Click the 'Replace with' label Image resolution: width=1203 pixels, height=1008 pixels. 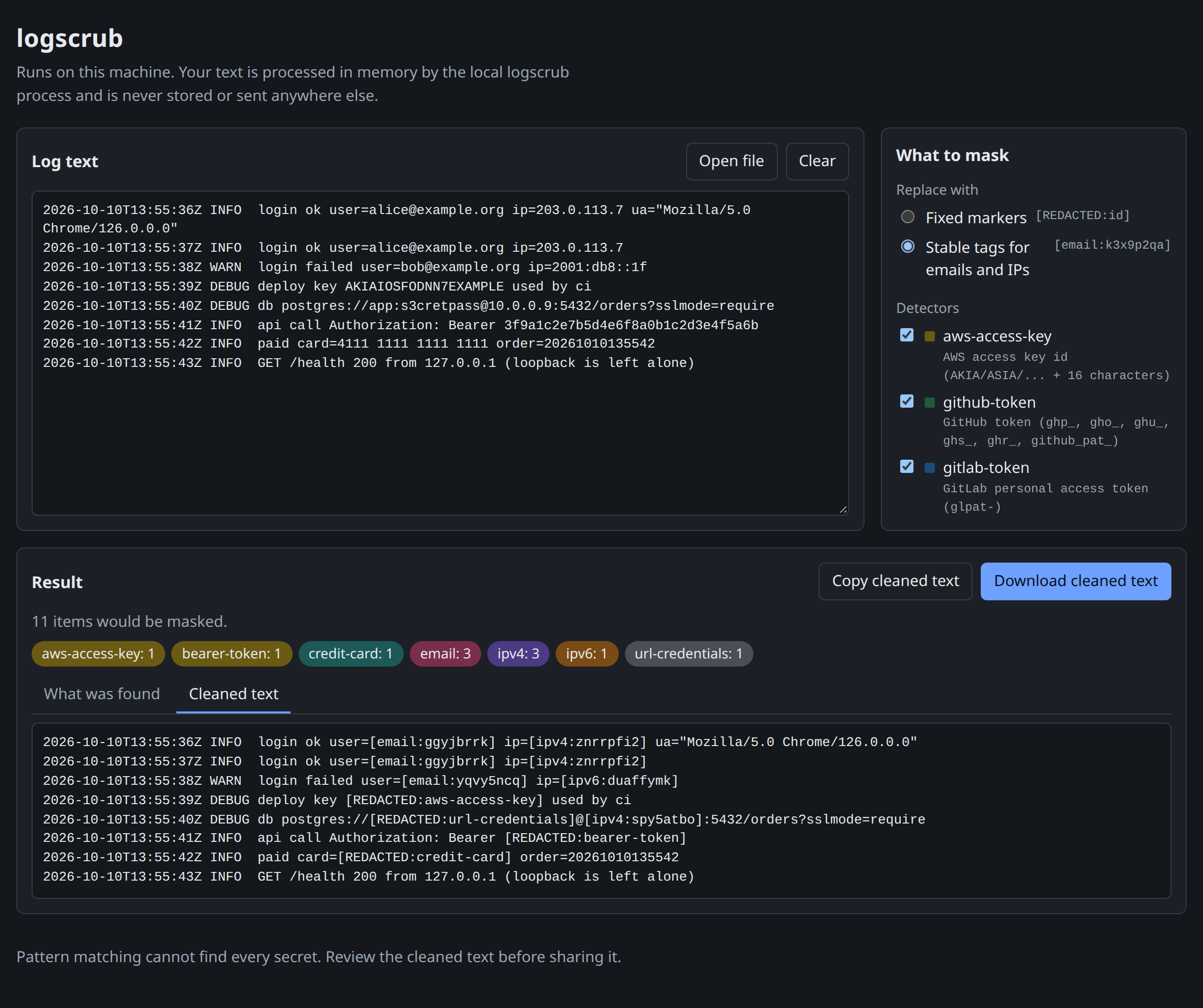pos(937,190)
